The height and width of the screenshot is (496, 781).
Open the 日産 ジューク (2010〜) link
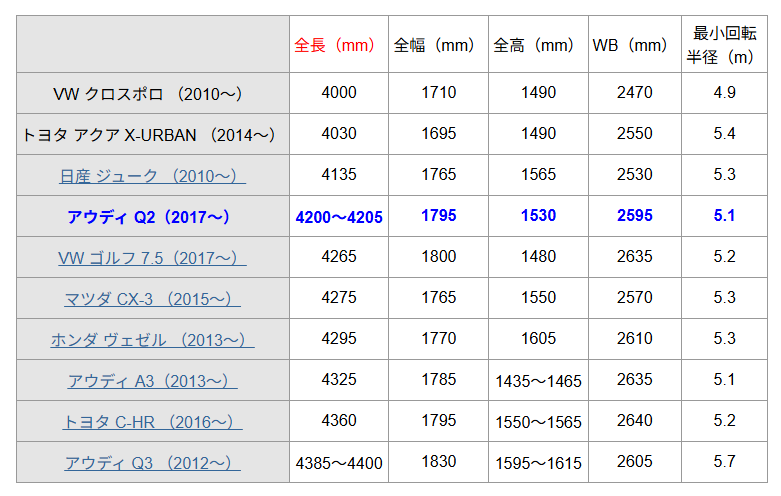coord(152,176)
